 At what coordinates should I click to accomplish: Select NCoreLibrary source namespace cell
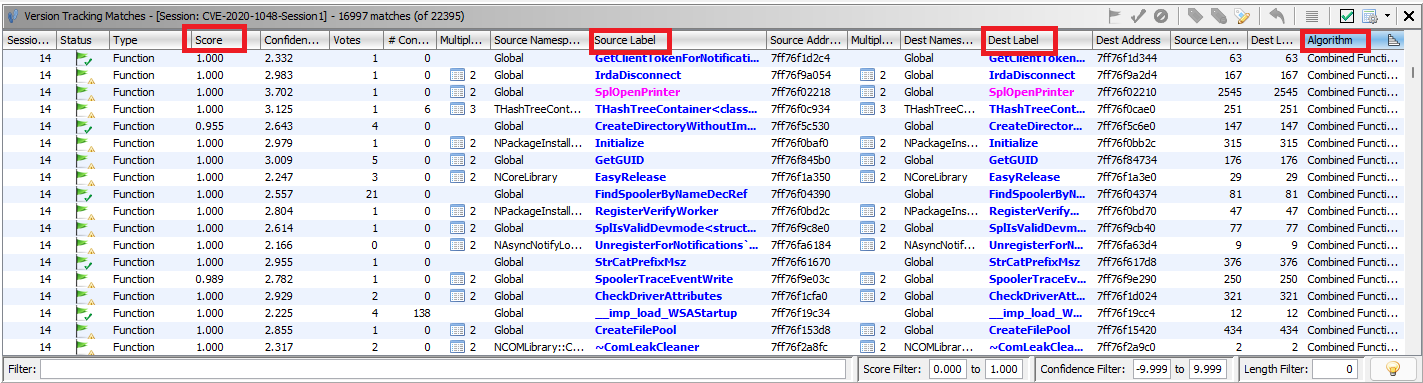click(x=540, y=177)
